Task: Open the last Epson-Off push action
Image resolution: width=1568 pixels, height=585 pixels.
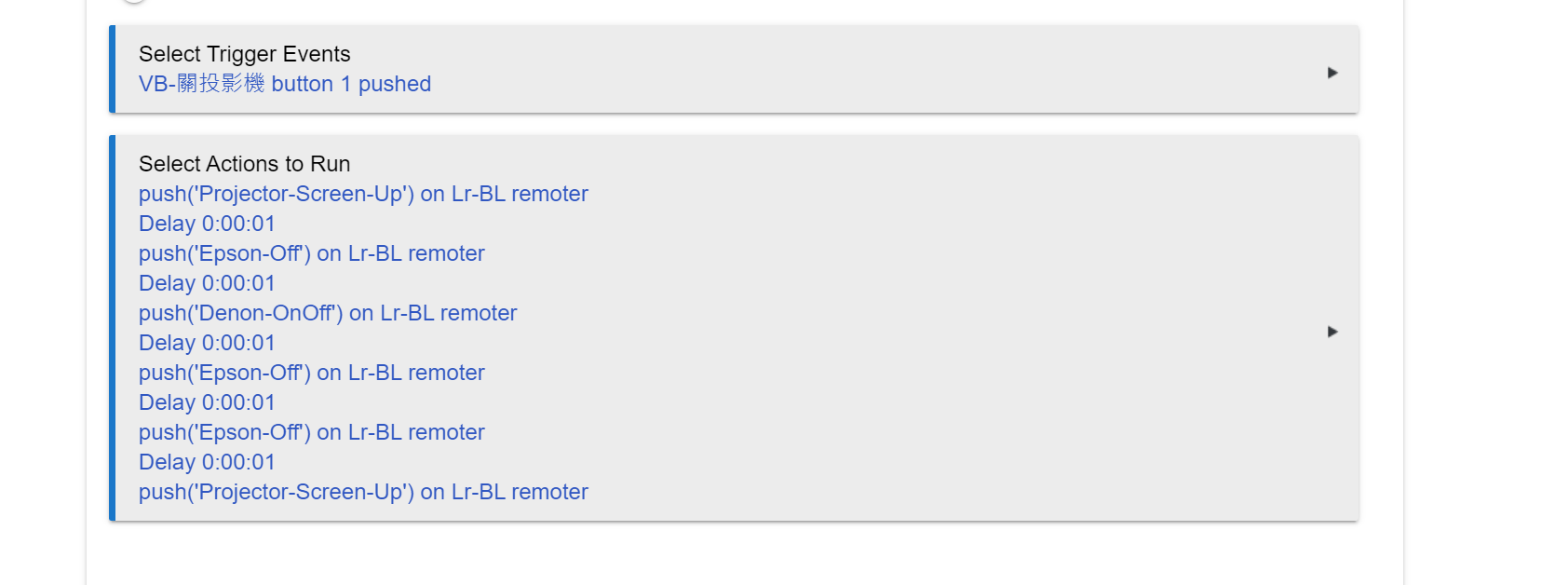Action: tap(312, 432)
